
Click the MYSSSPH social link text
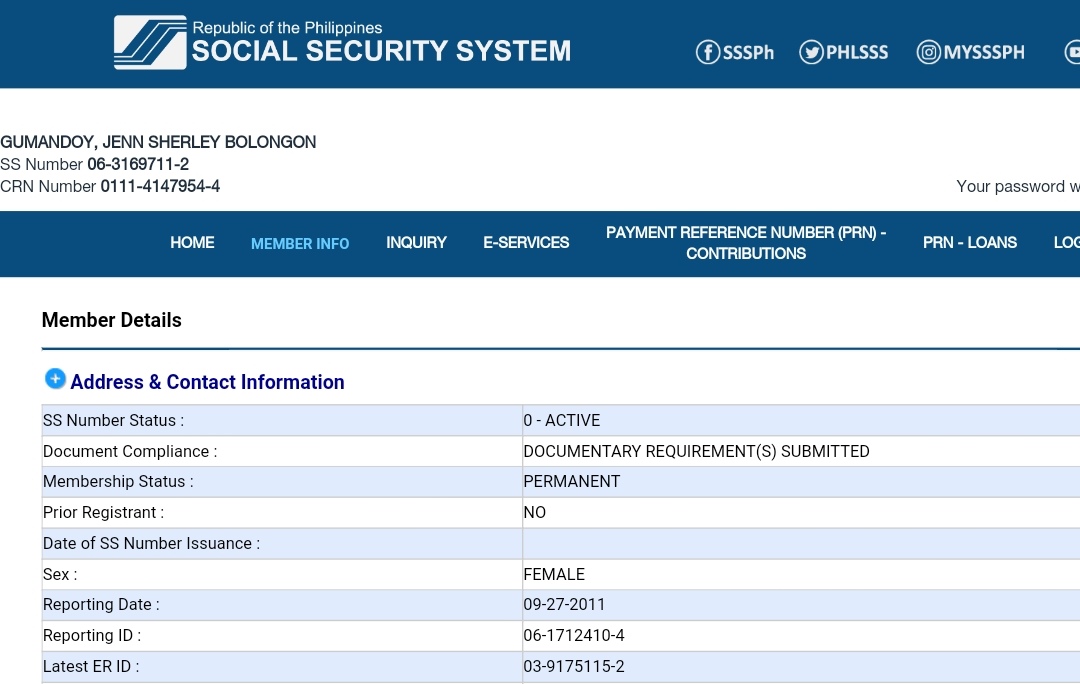click(984, 53)
